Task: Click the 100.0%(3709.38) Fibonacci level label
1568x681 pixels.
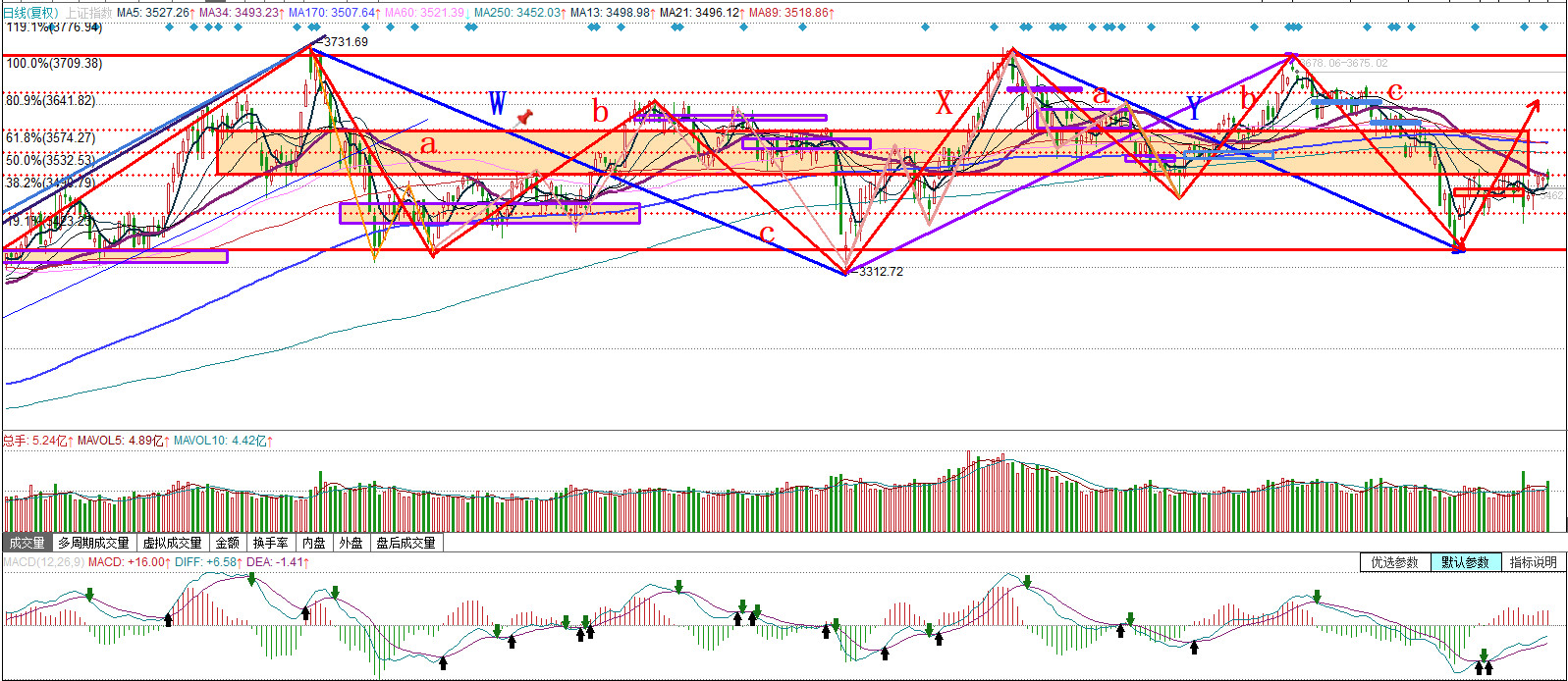Action: tap(54, 63)
